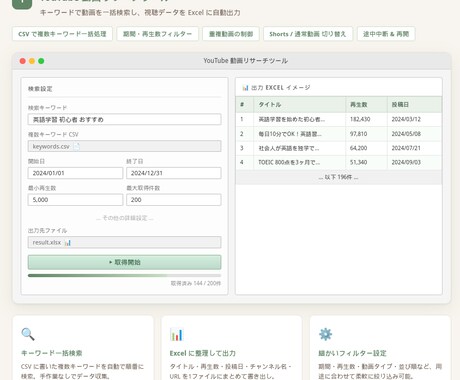Click the chart icon beside 出力 EXCEL イメージ
Viewport: 460px width, 380px height.
pyautogui.click(x=245, y=88)
